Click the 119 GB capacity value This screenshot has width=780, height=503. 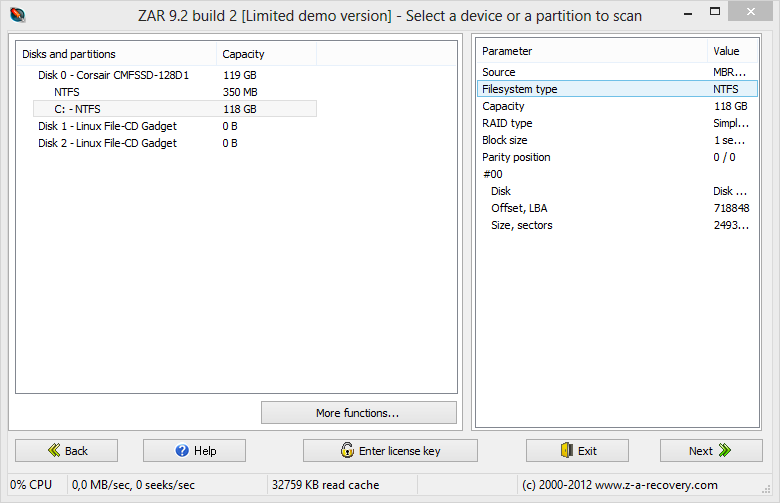click(x=240, y=75)
